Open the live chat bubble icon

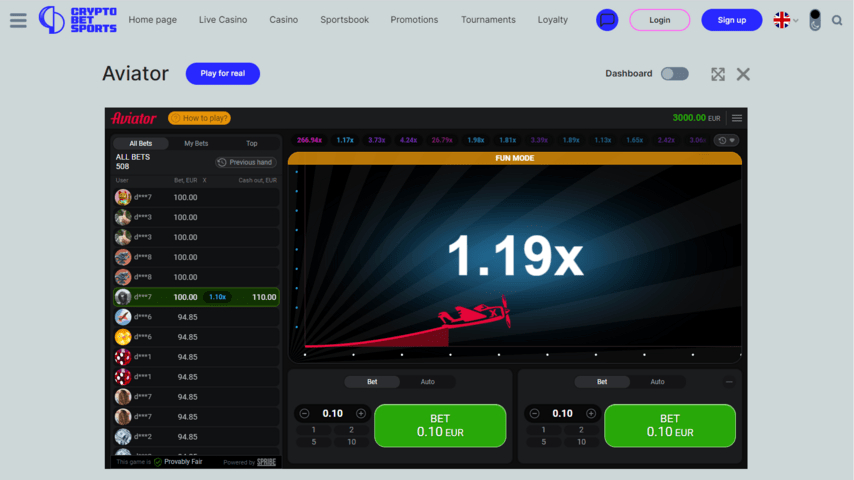[x=607, y=20]
